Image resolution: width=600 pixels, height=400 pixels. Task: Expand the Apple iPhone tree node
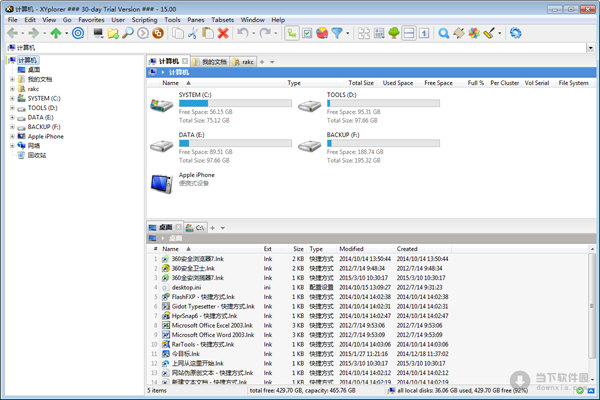click(12, 136)
